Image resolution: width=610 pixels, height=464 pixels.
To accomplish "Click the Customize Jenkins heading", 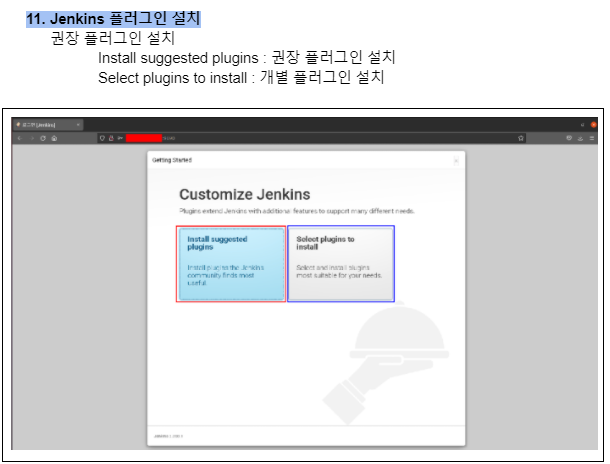I will click(245, 194).
